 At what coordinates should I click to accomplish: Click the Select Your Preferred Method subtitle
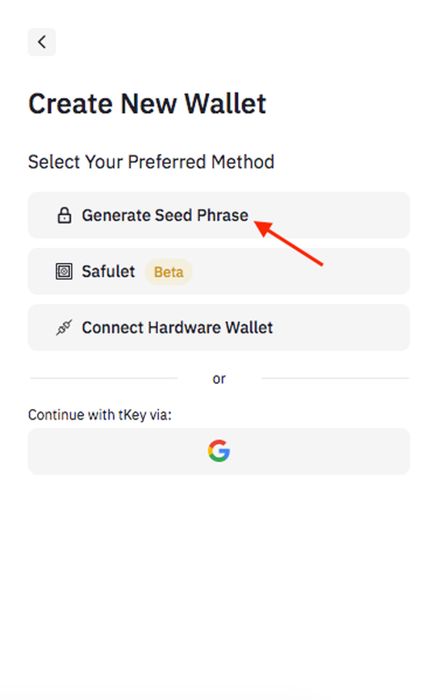click(x=151, y=162)
